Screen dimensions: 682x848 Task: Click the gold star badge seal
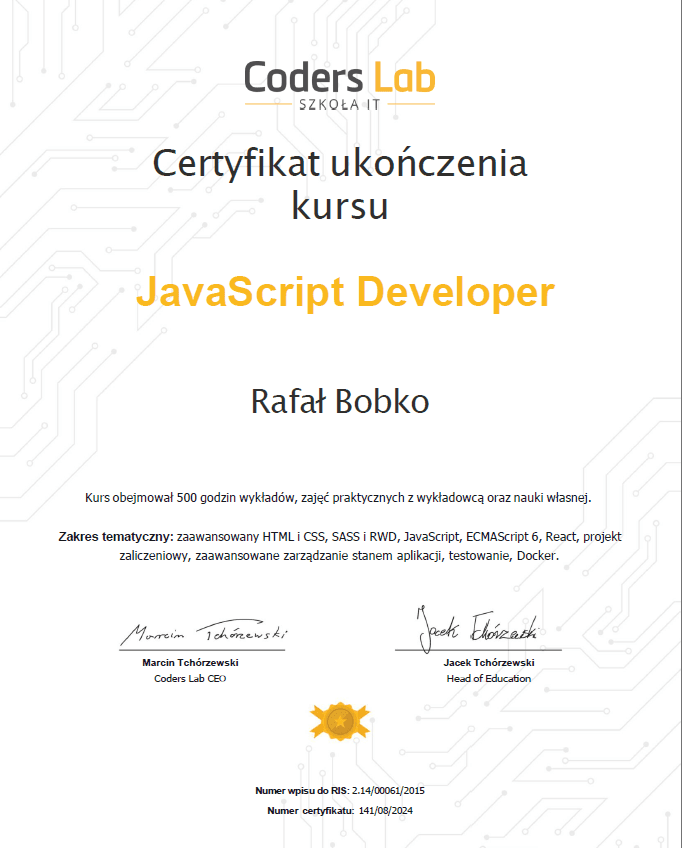[x=340, y=721]
